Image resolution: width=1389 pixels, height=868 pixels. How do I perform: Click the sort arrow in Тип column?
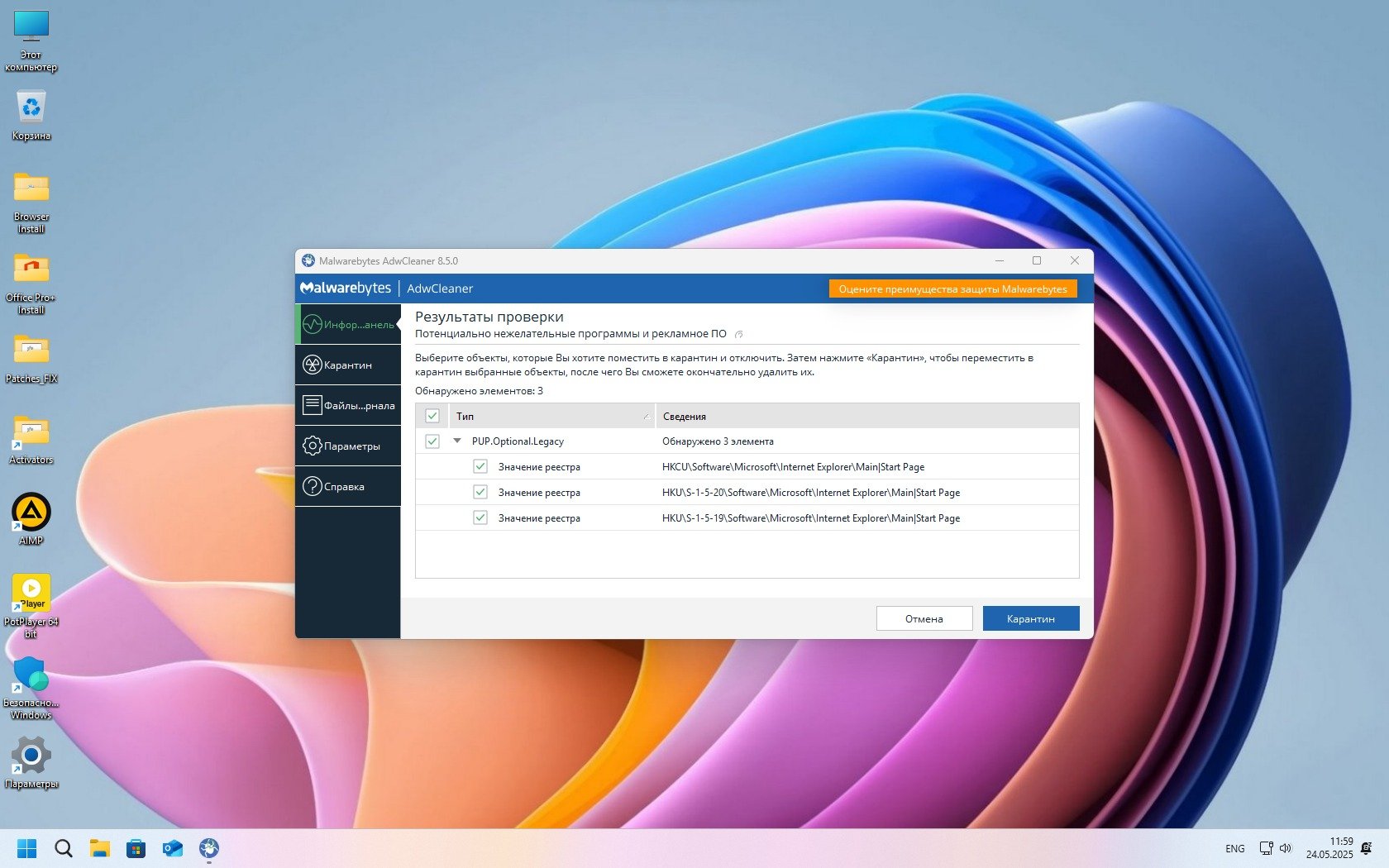[x=646, y=416]
